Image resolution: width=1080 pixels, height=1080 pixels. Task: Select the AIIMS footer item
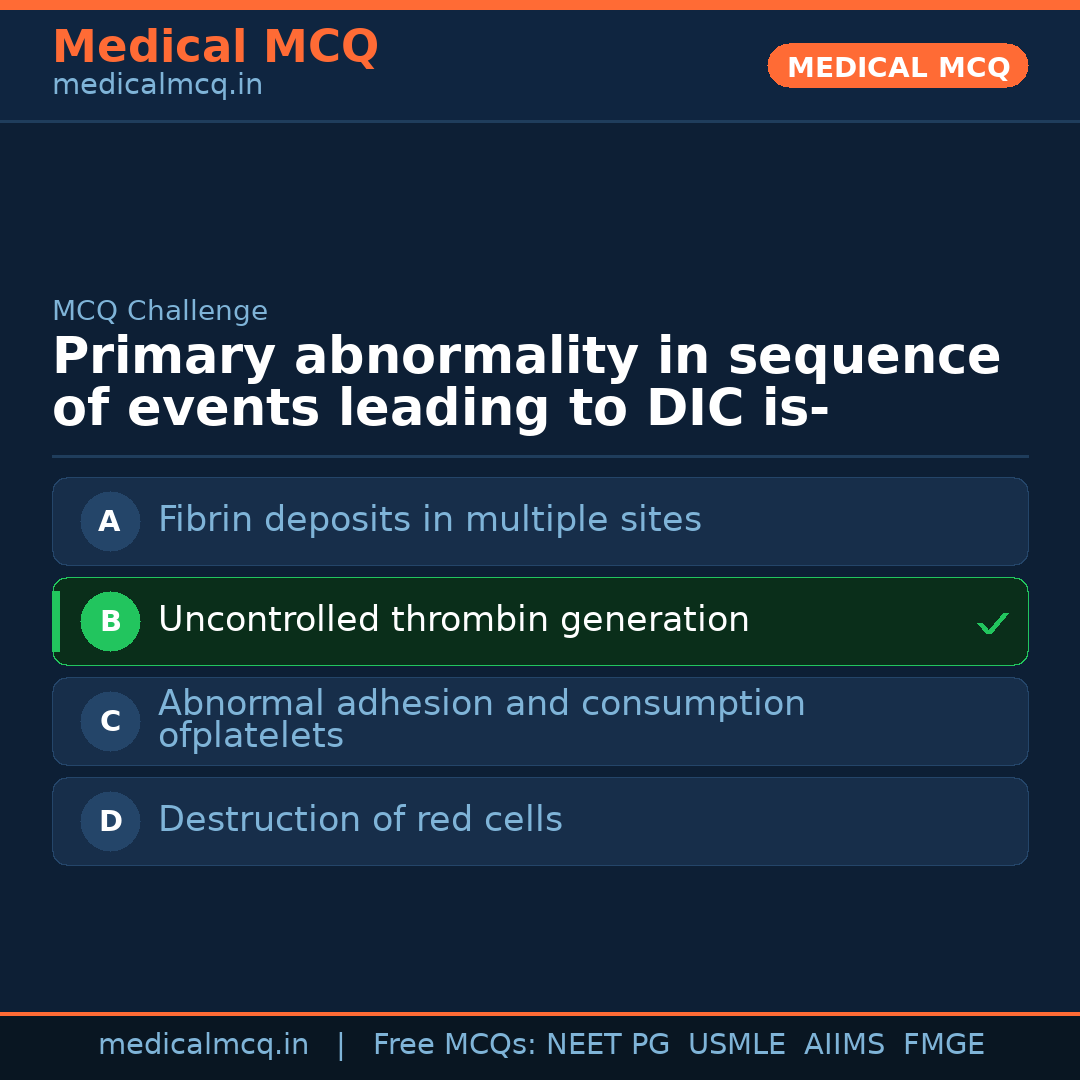[x=844, y=1045]
